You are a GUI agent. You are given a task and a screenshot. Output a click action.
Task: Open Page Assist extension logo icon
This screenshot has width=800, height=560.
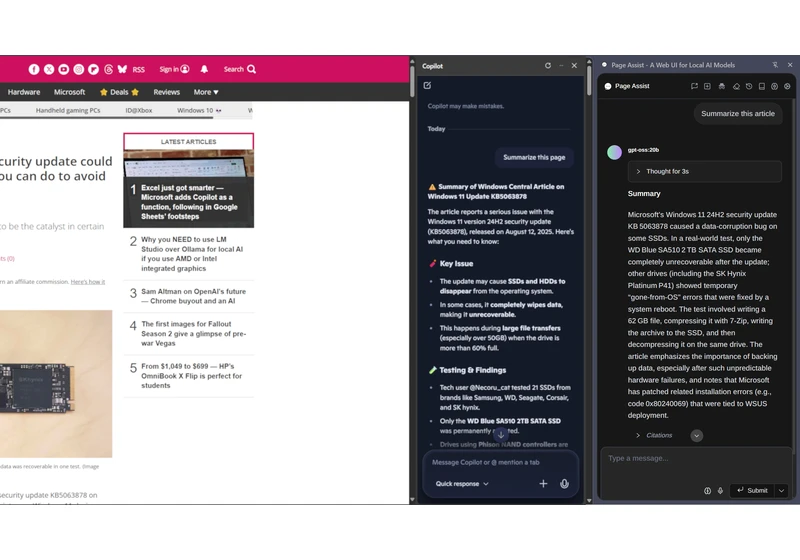pos(608,86)
